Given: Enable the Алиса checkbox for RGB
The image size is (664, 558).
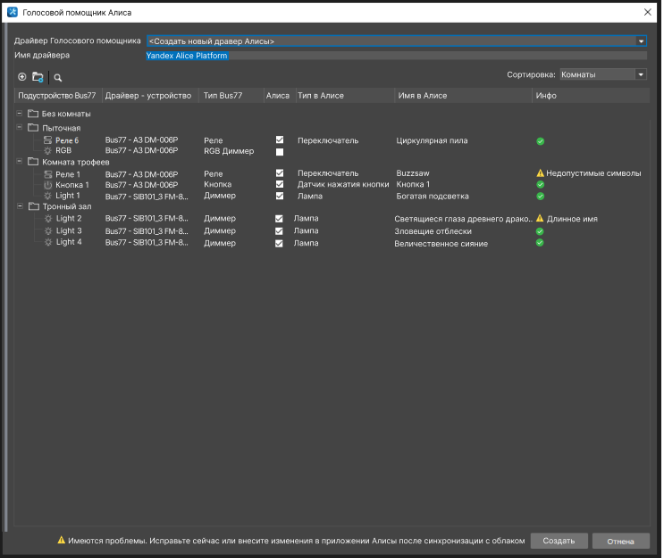Looking at the screenshot, I should tap(280, 152).
